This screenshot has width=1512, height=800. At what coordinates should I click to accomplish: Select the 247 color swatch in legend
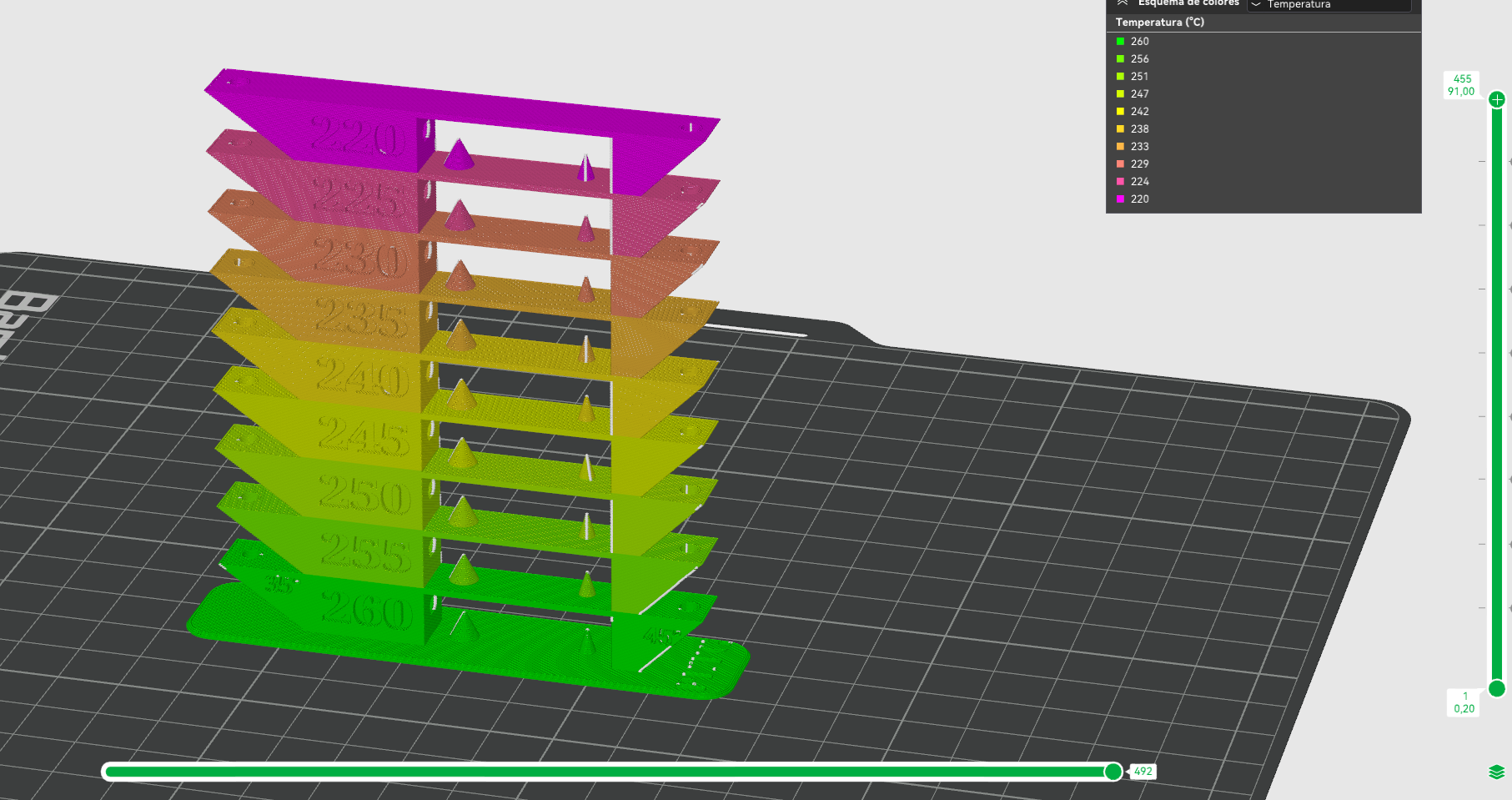pos(1121,93)
